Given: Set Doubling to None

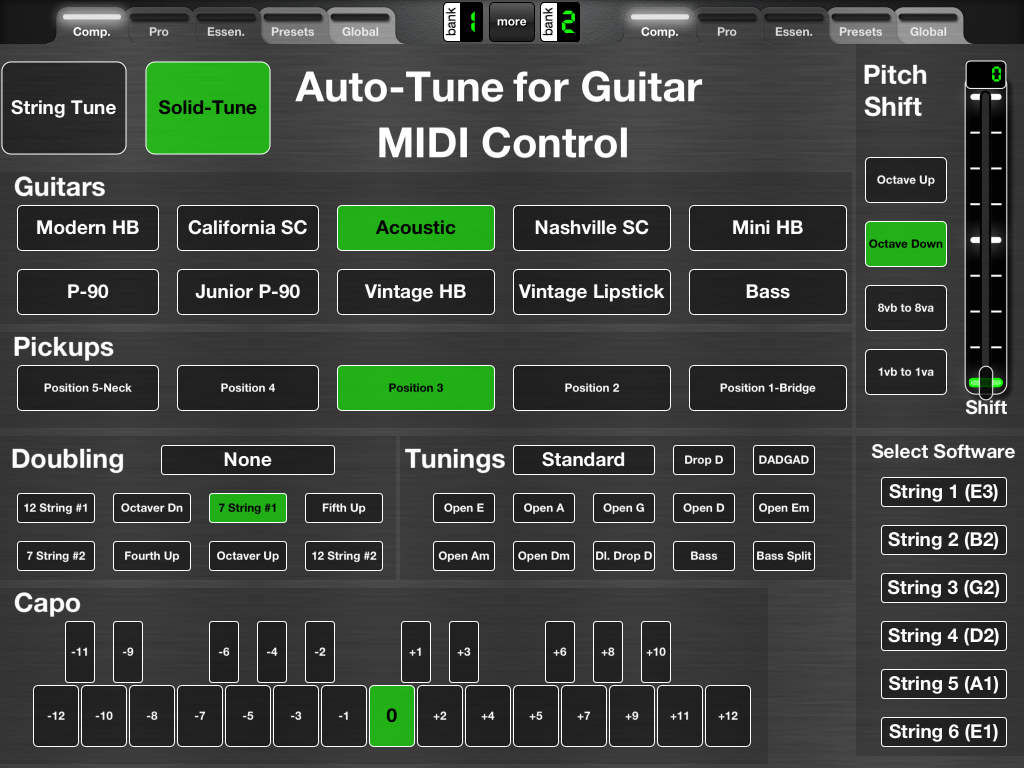Looking at the screenshot, I should pyautogui.click(x=248, y=460).
